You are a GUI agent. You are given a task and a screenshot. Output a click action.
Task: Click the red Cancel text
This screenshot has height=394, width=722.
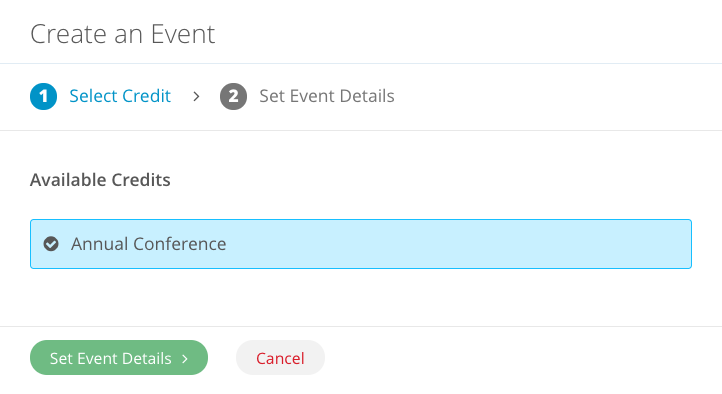coord(280,358)
